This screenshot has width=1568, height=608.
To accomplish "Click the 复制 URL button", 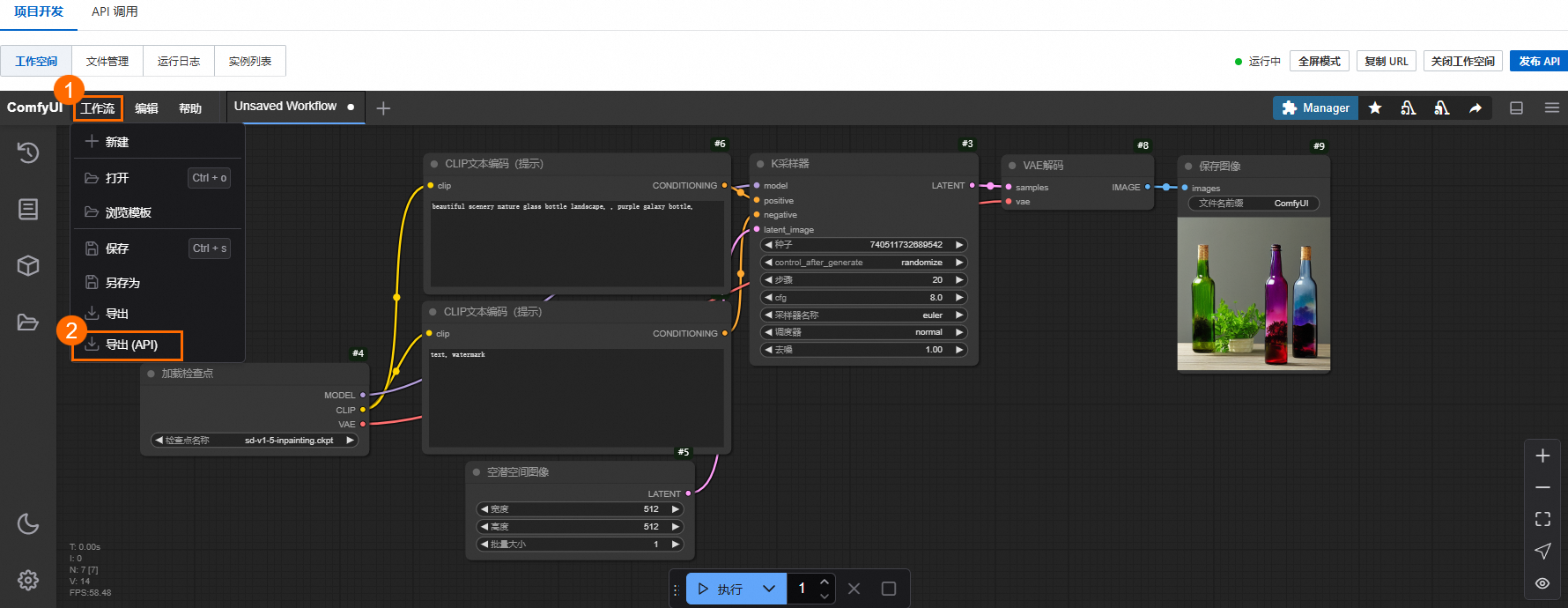I will pyautogui.click(x=1387, y=61).
